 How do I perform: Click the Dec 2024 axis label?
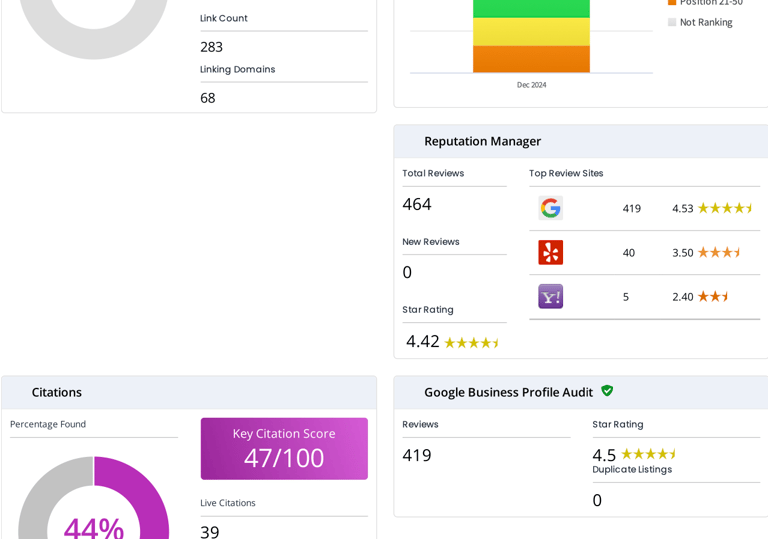click(531, 85)
